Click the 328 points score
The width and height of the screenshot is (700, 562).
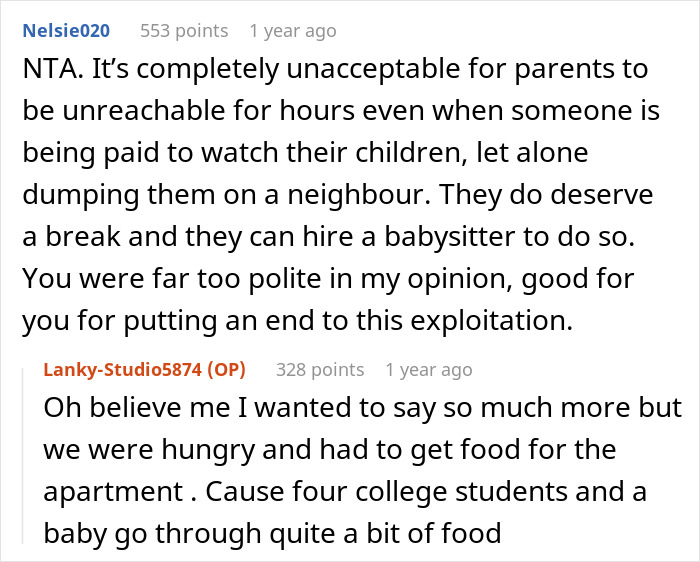319,370
